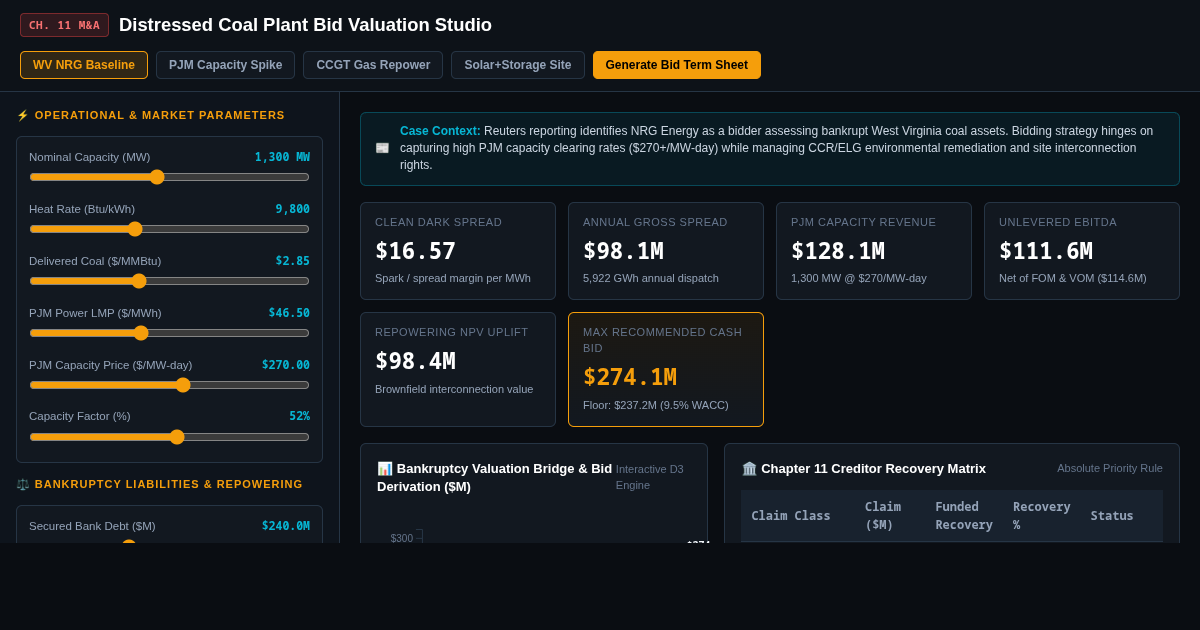Click the $300 axis label on chart
This screenshot has height=630, width=1200.
point(402,538)
